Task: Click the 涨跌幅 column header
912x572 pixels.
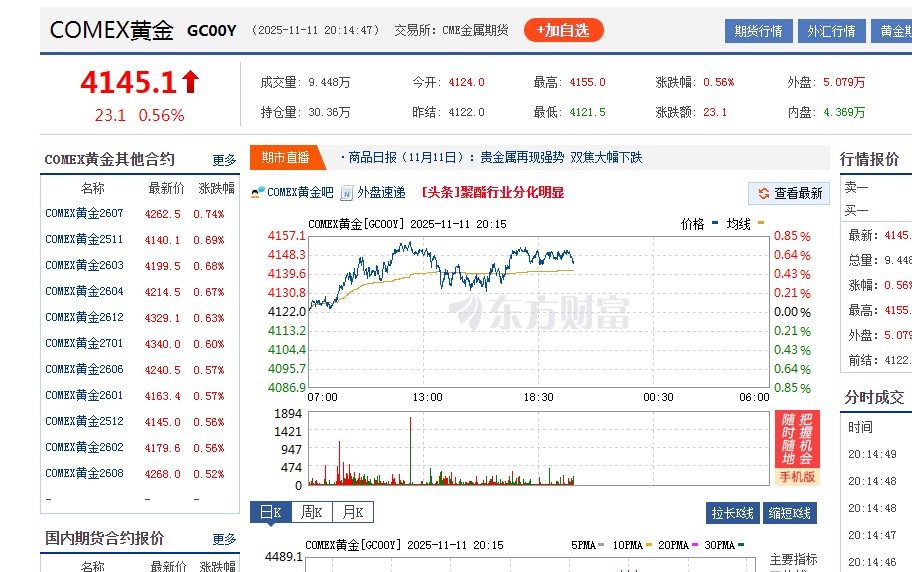Action: 216,188
